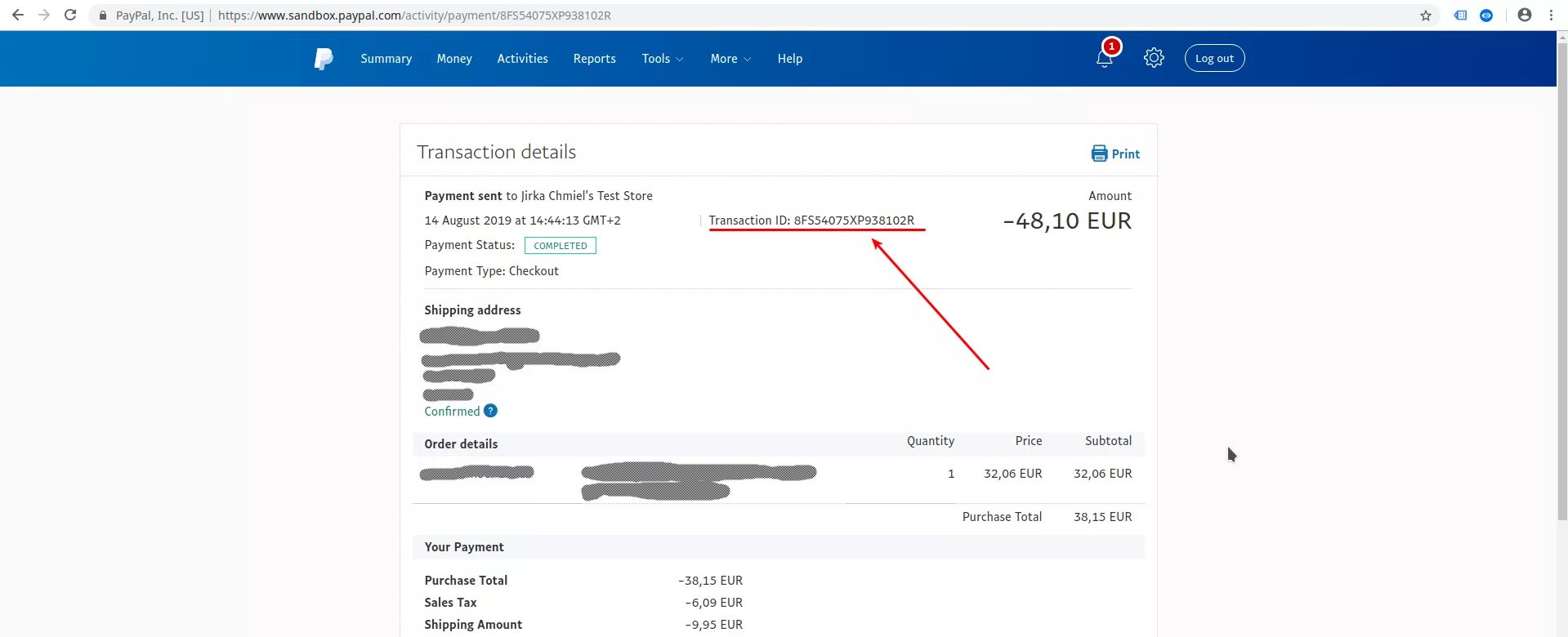Click the Quantity column header

click(x=931, y=441)
